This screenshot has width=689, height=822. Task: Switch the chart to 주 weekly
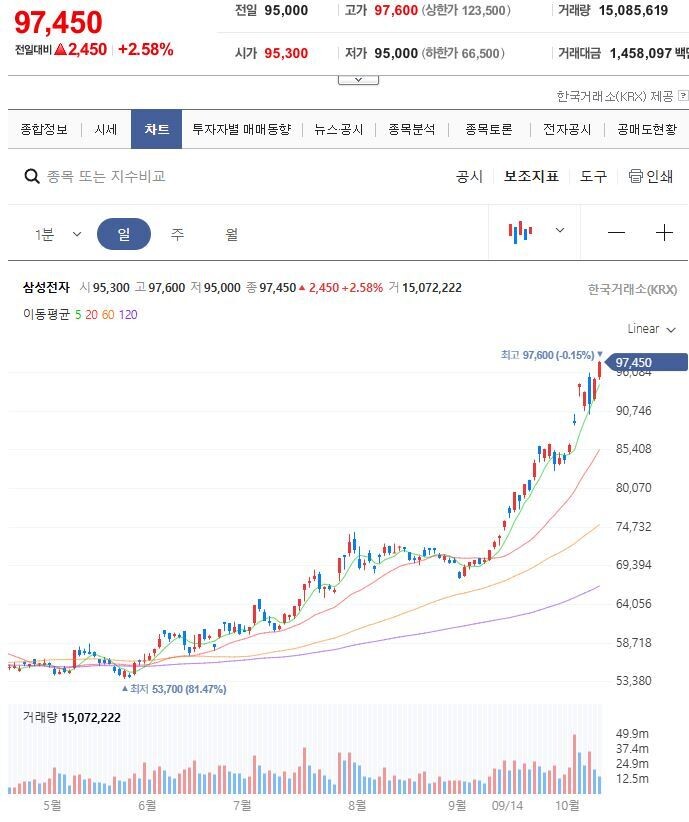[x=177, y=234]
